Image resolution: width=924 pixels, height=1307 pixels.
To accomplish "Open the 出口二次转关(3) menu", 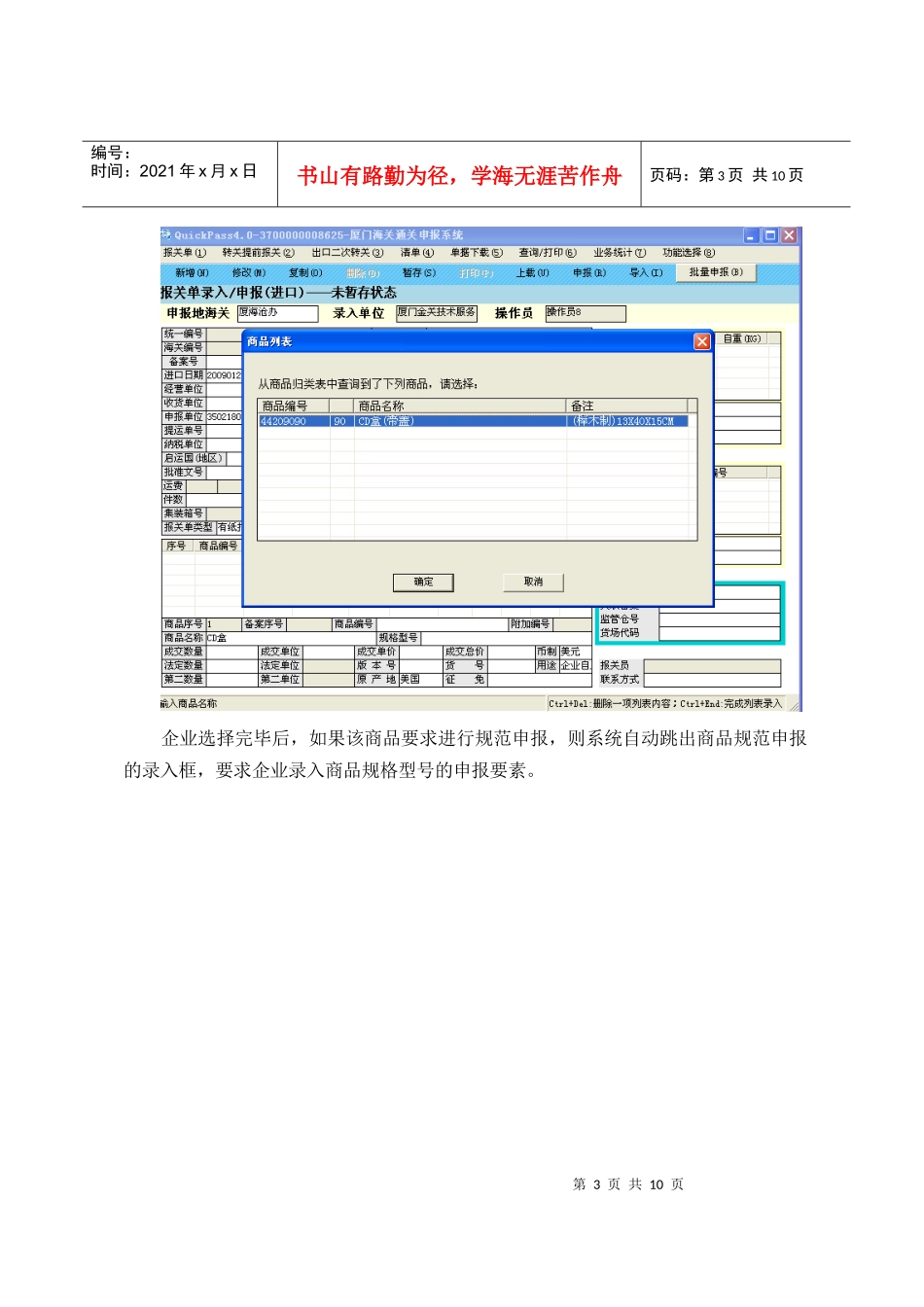I will tap(348, 253).
